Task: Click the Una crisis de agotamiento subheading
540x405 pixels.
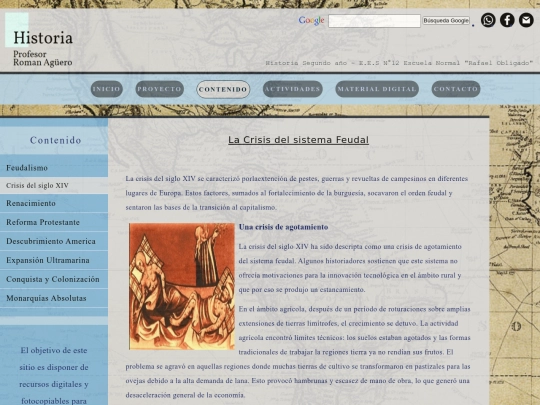Action: point(283,227)
